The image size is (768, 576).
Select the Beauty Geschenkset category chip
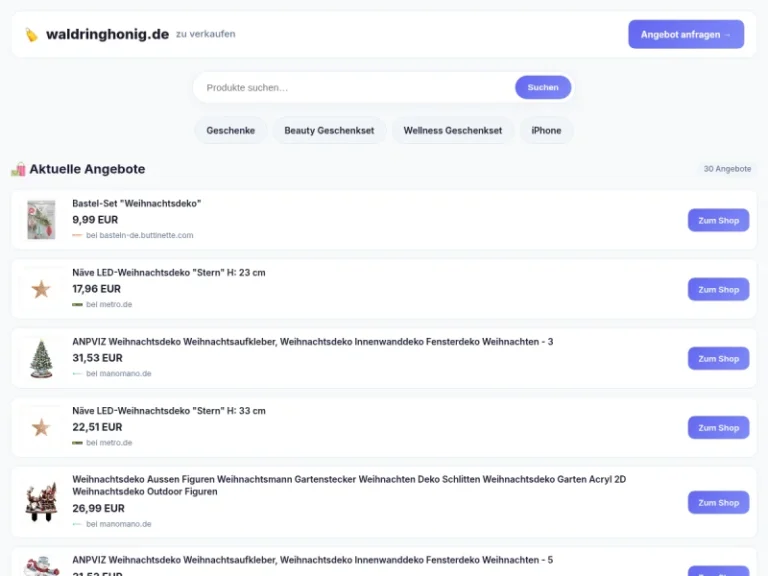coord(329,130)
